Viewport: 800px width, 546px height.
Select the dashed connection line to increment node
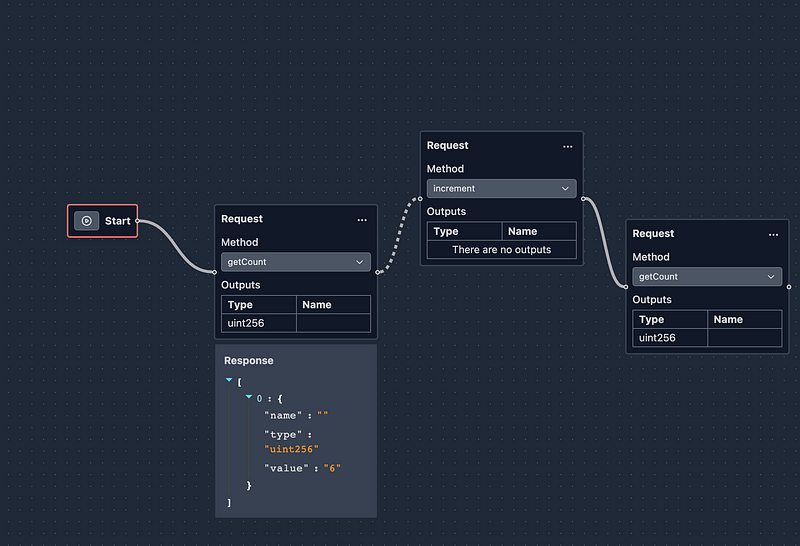(x=400, y=232)
